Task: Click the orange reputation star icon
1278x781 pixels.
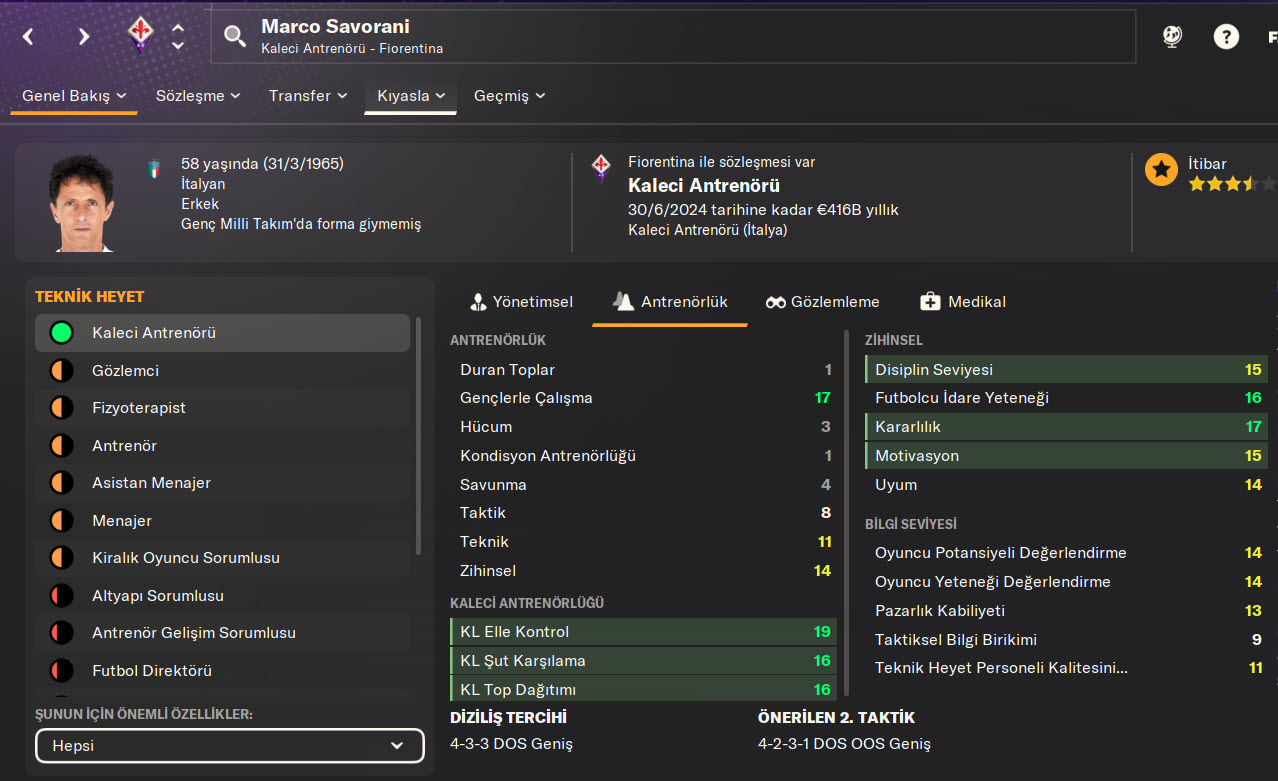Action: pos(1161,170)
